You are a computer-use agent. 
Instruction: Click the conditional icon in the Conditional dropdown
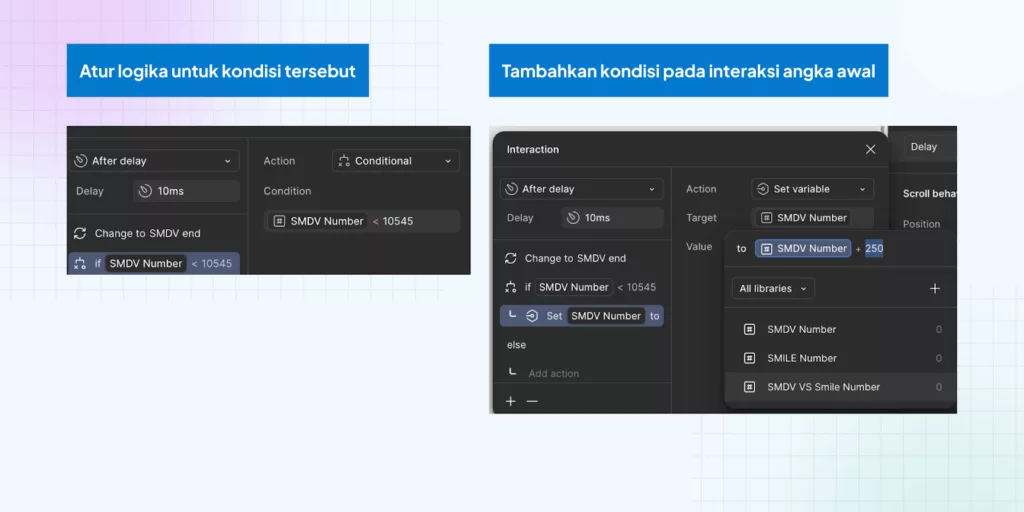click(344, 161)
